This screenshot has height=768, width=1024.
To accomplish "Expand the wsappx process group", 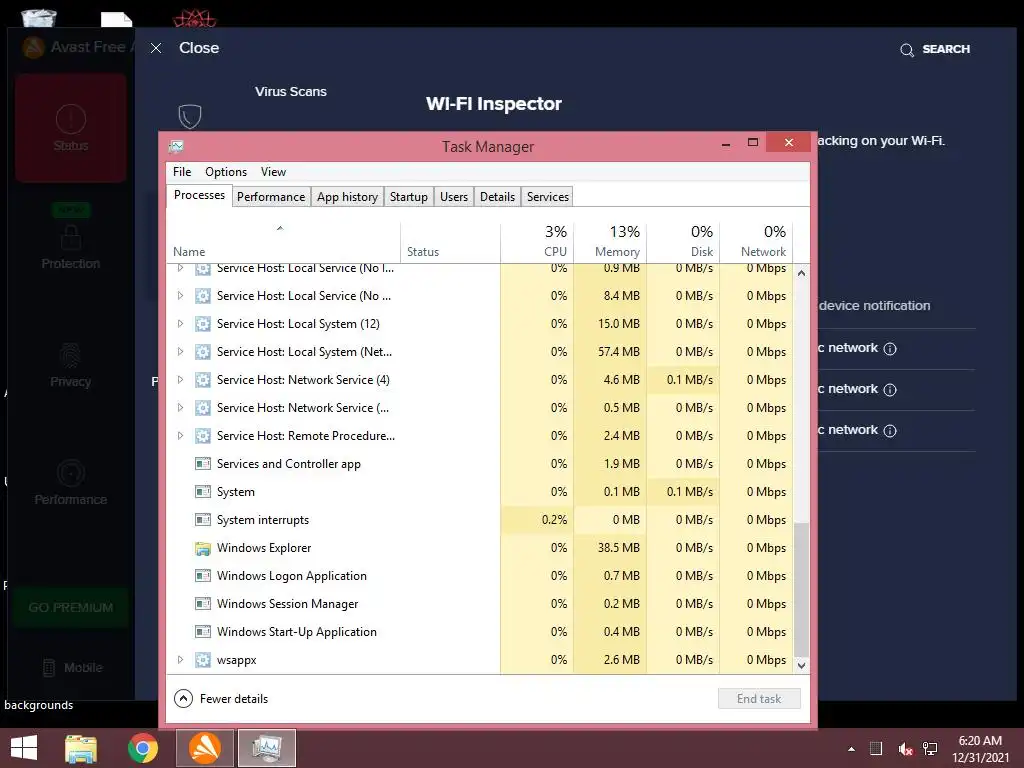I will click(x=180, y=660).
